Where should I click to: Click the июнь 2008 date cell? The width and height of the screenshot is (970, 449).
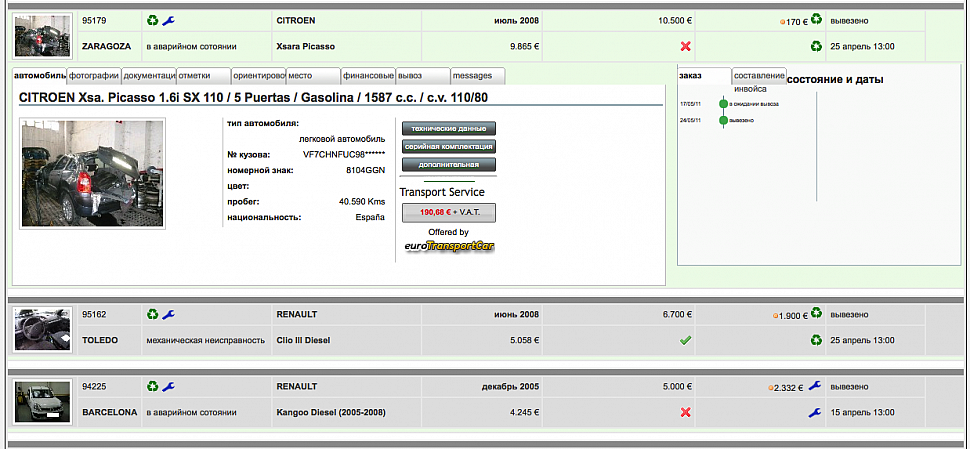coord(482,314)
